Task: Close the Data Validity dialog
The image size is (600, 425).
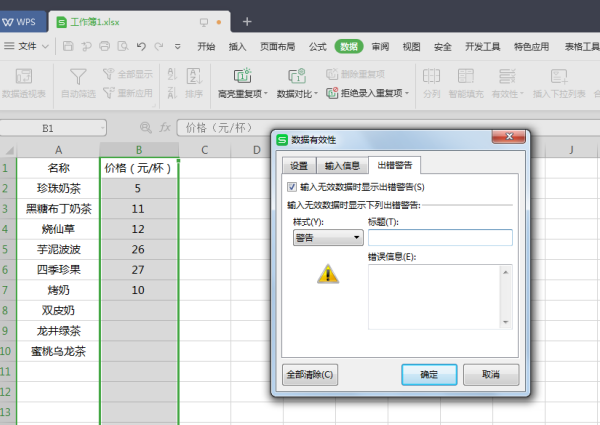Action: click(x=509, y=137)
